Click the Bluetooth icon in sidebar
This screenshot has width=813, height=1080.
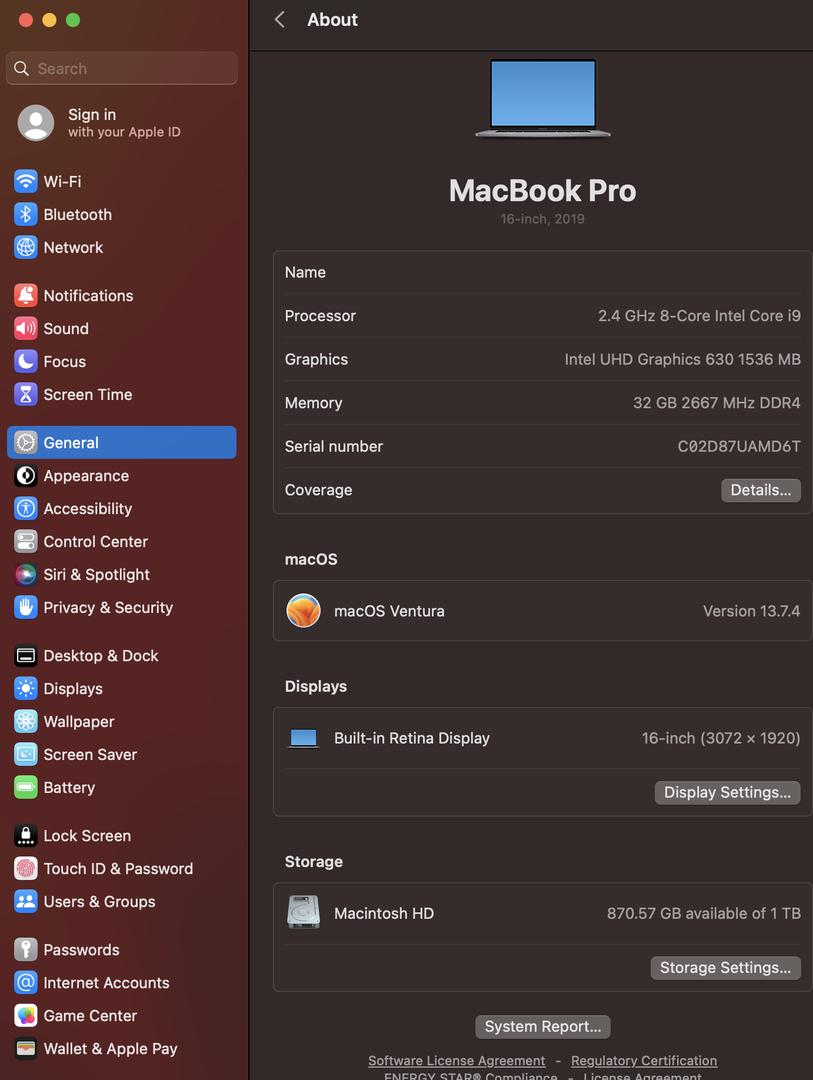(25, 214)
